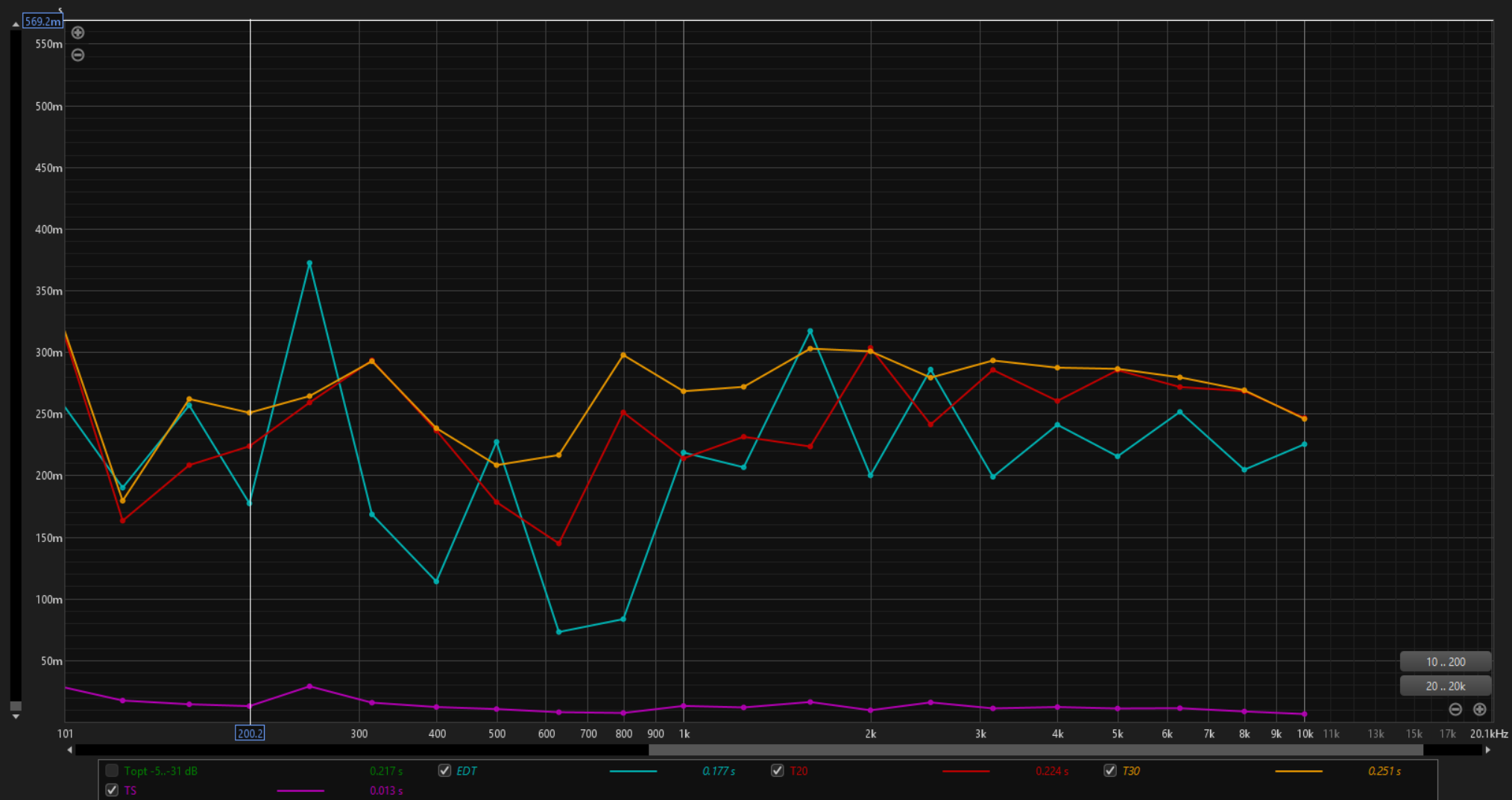Click the vertical scrollbar thumb on left edge
The width and height of the screenshot is (1512, 800).
click(15, 705)
